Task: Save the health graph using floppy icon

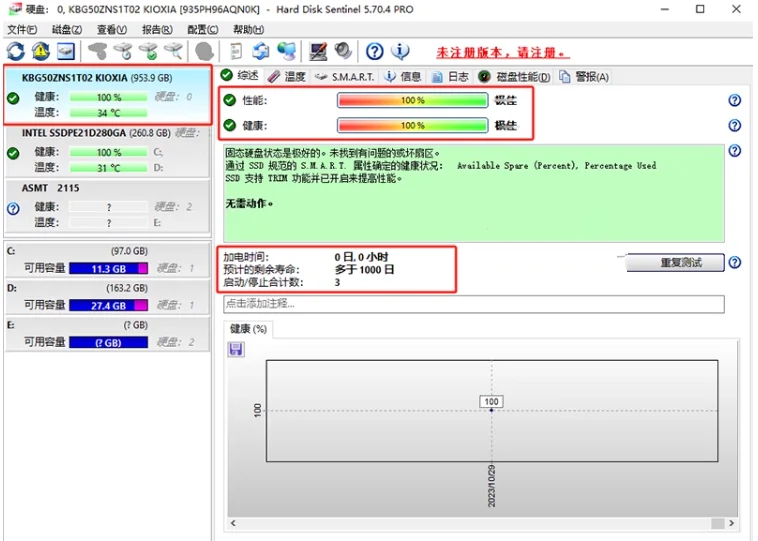Action: click(236, 349)
